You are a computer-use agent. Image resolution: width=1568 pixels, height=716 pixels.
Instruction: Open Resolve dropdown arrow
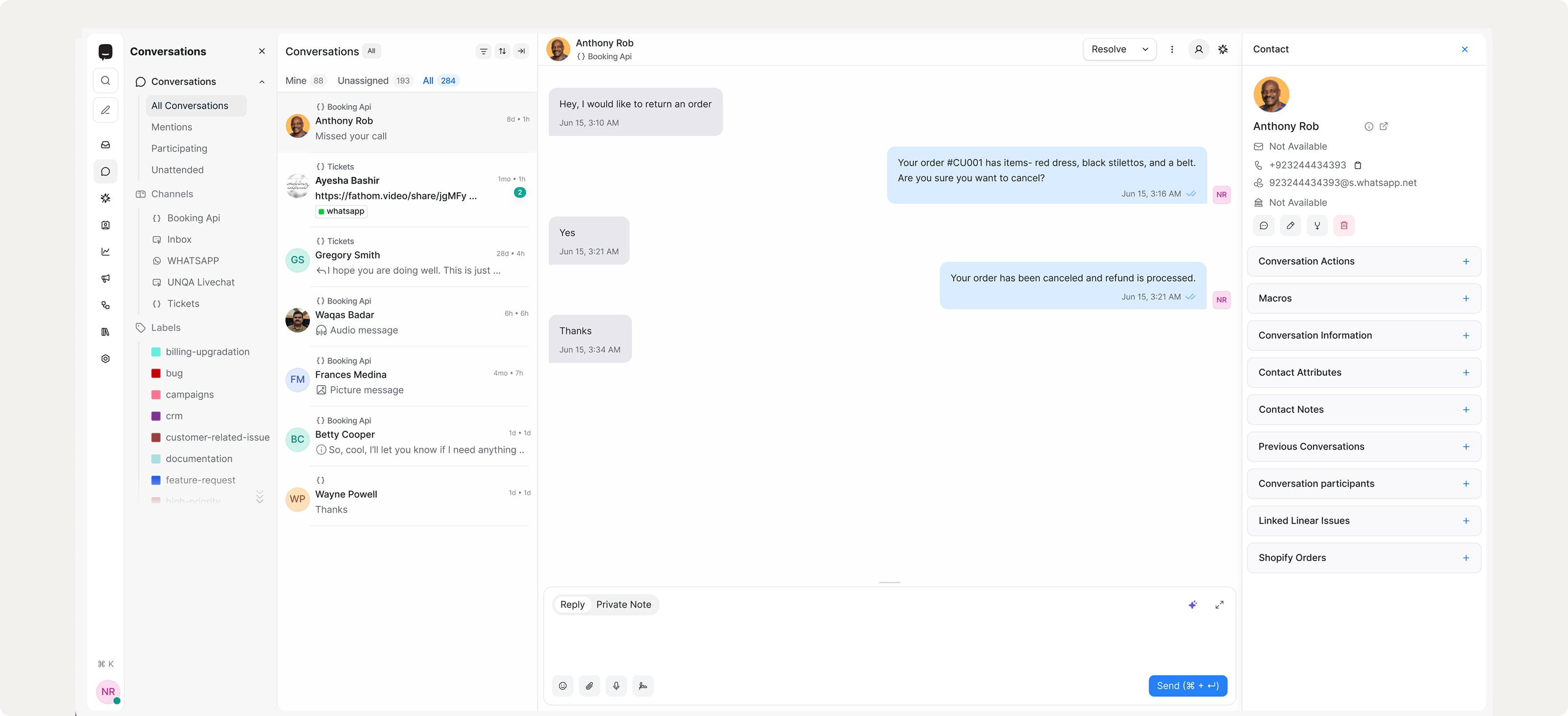[x=1145, y=49]
